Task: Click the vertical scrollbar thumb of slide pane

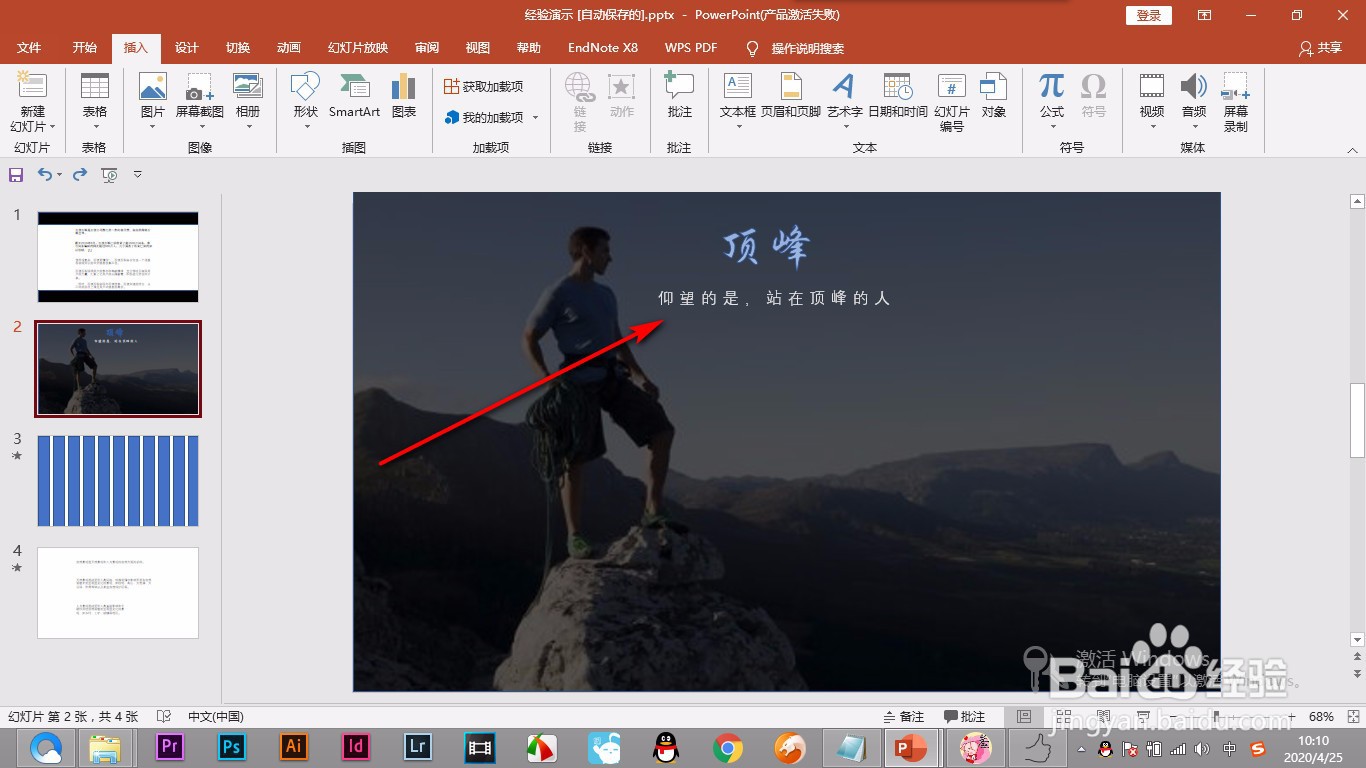Action: click(x=1357, y=420)
